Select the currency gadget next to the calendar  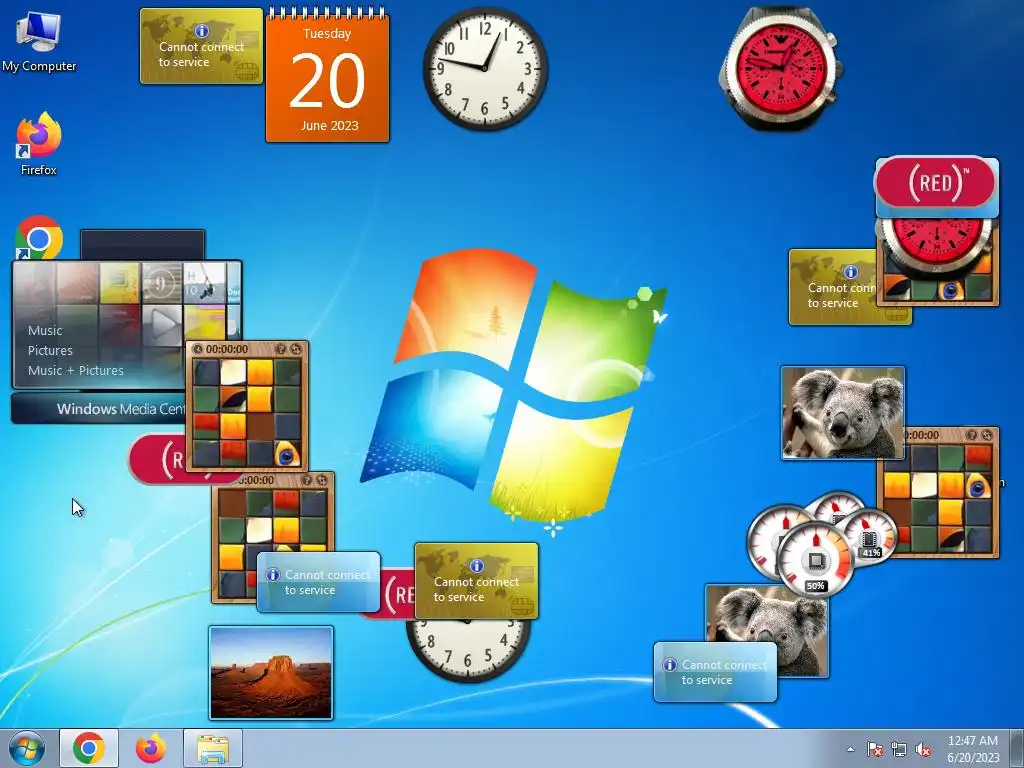pos(201,46)
